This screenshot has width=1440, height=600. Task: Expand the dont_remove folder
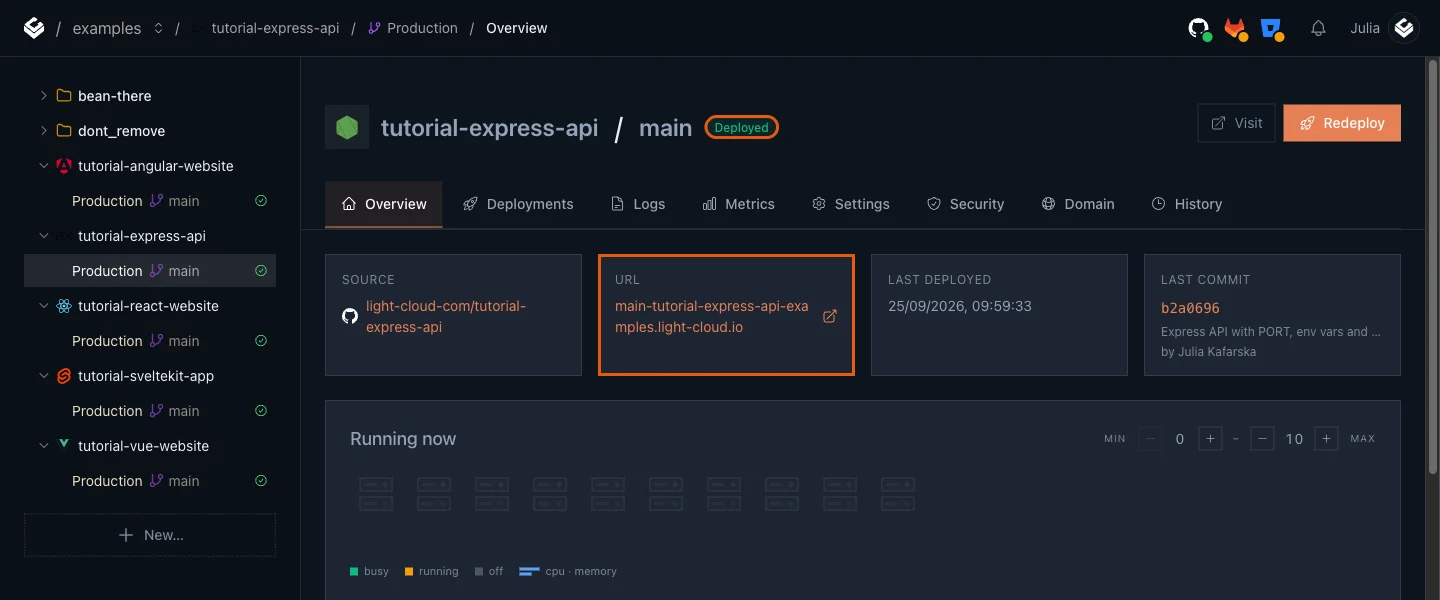point(43,131)
